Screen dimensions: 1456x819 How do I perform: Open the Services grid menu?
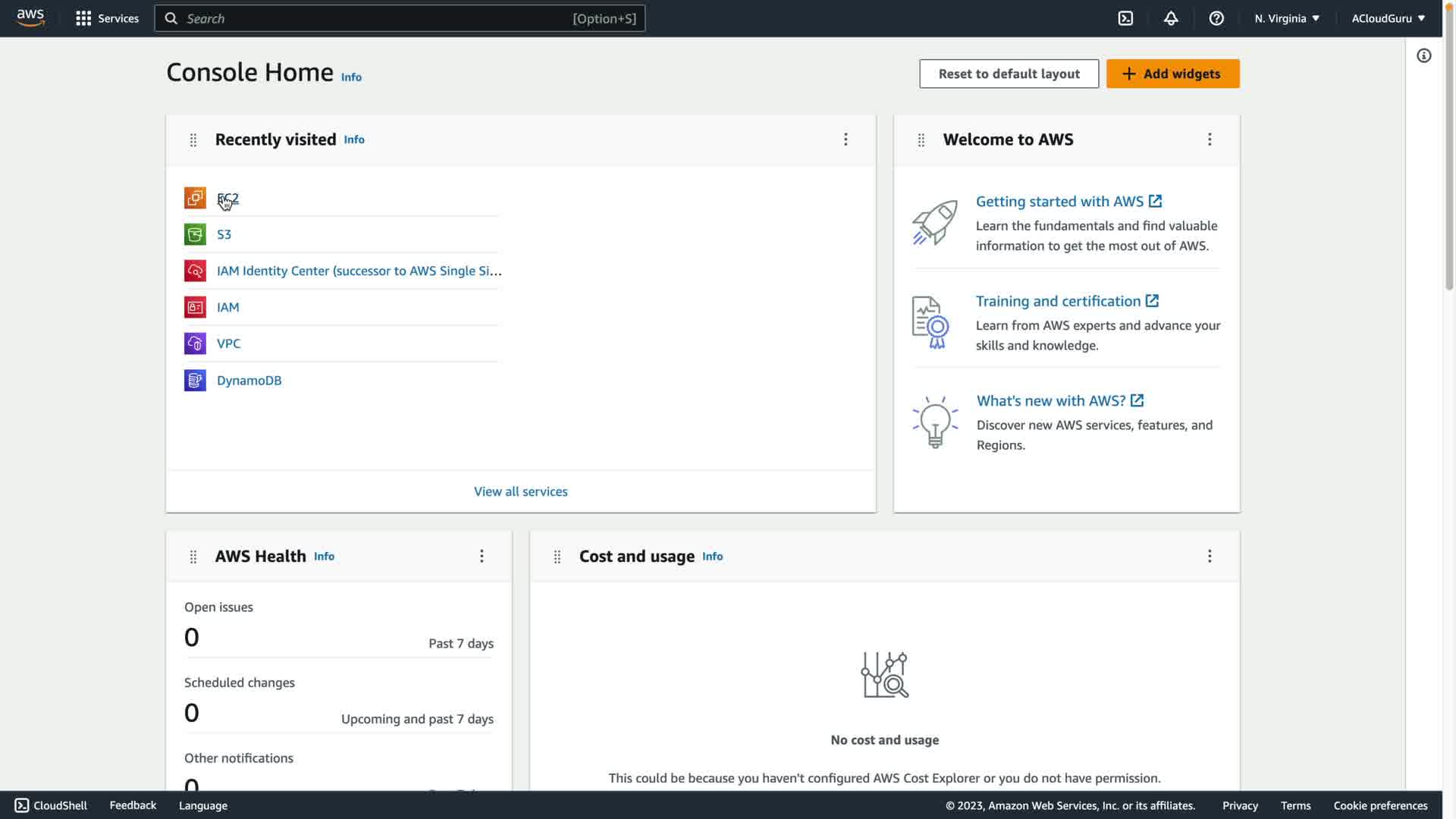107,18
